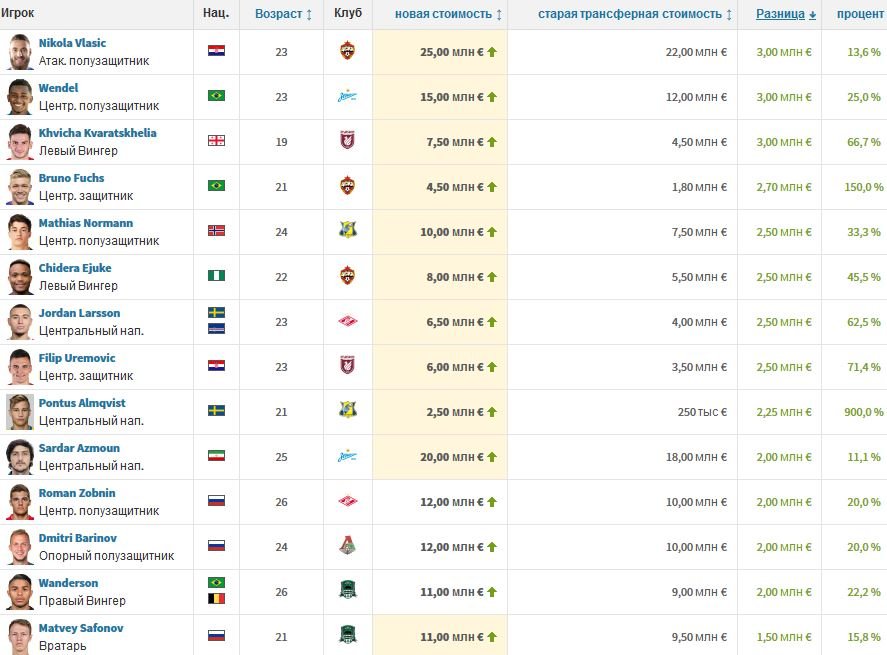This screenshot has width=887, height=655.
Task: Open Roman Zobnin player name link
Action: coord(77,493)
